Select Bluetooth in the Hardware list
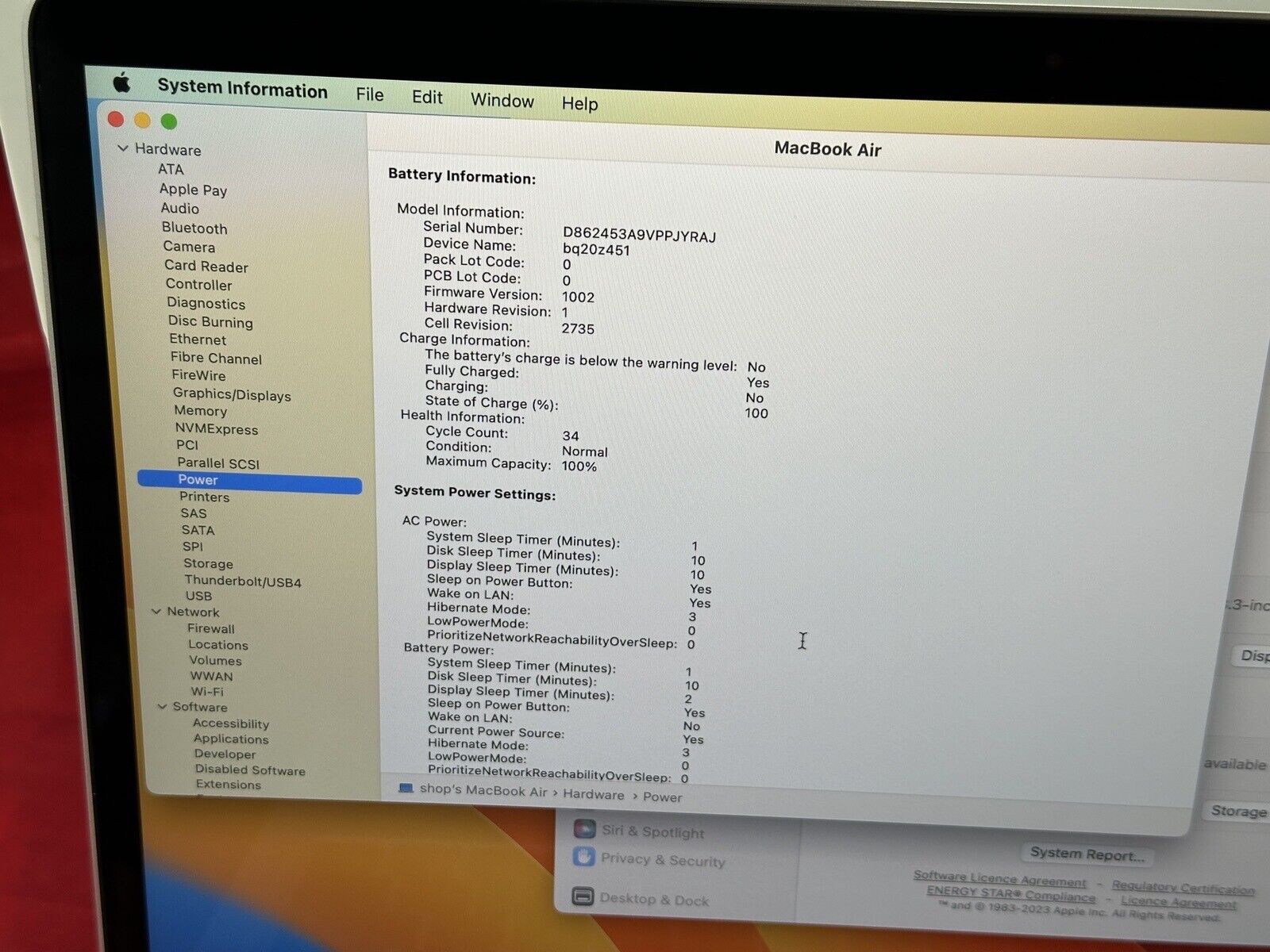1270x952 pixels. (x=194, y=228)
